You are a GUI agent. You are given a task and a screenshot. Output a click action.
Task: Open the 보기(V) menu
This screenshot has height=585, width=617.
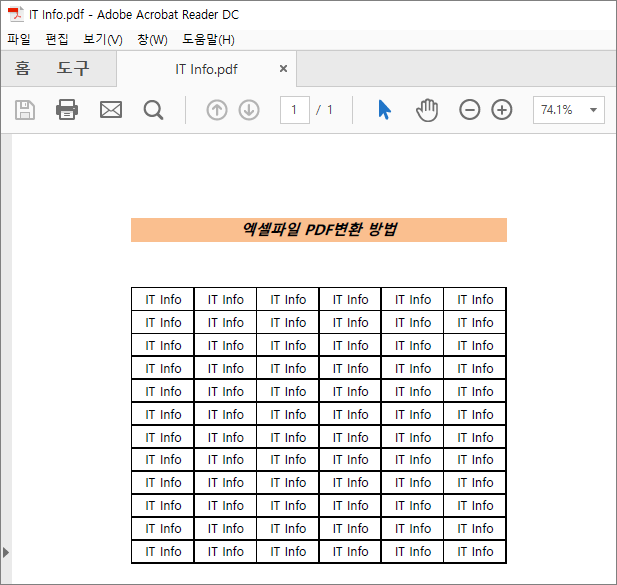click(x=103, y=39)
